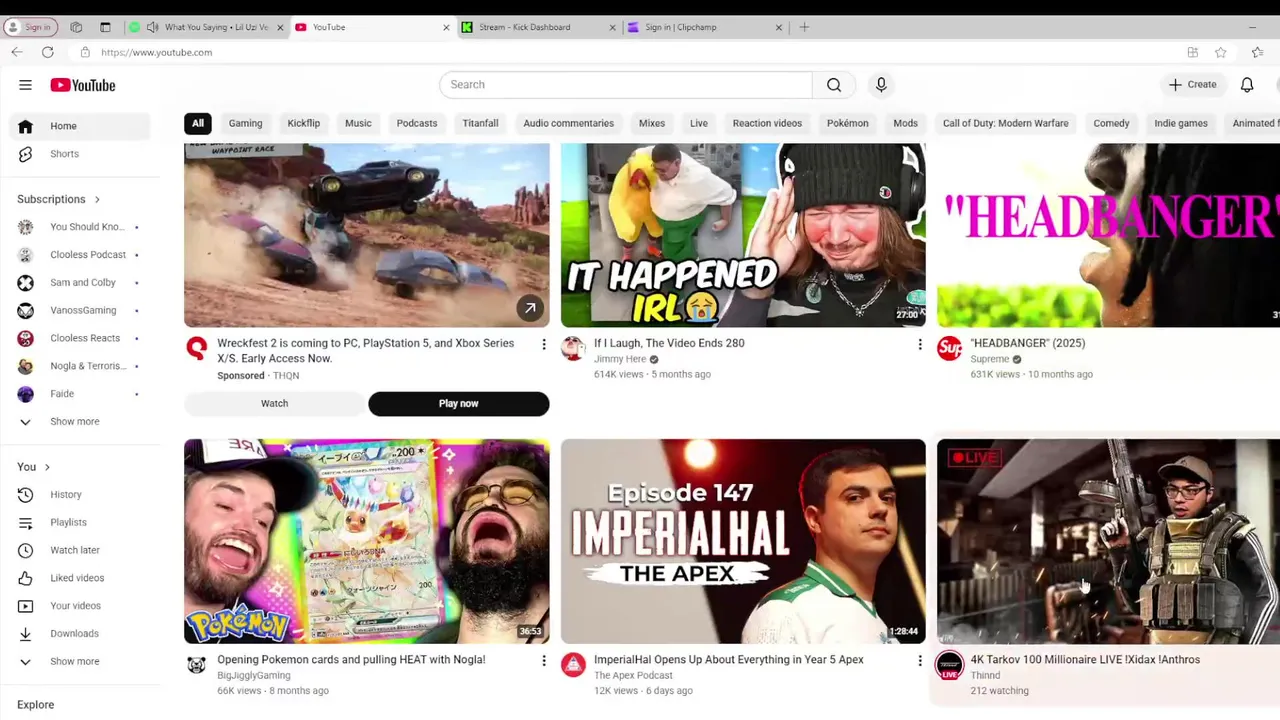Screen dimensions: 1280x720
Task: Open Wreckfest 2 sponsored thumbnail
Action: (367, 235)
